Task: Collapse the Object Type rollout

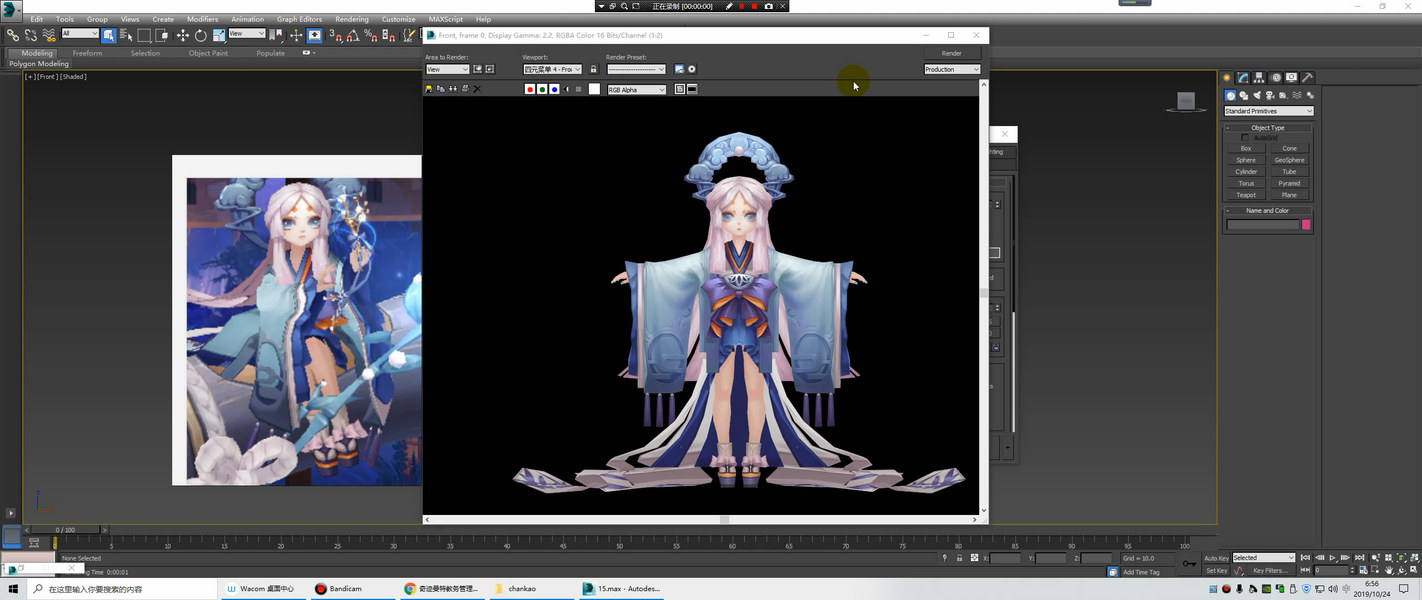Action: (1268, 128)
